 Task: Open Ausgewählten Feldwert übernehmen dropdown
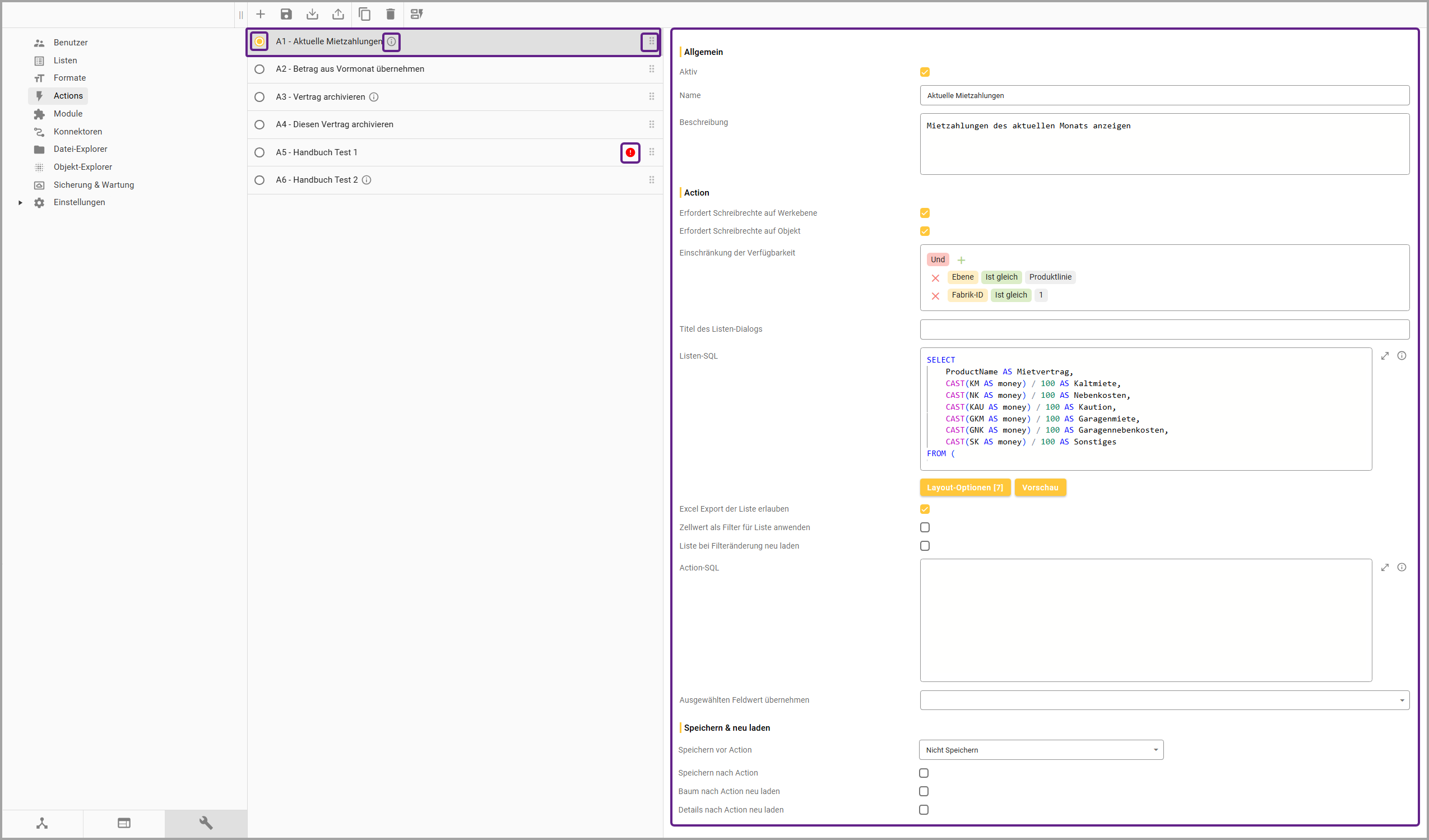click(1164, 700)
